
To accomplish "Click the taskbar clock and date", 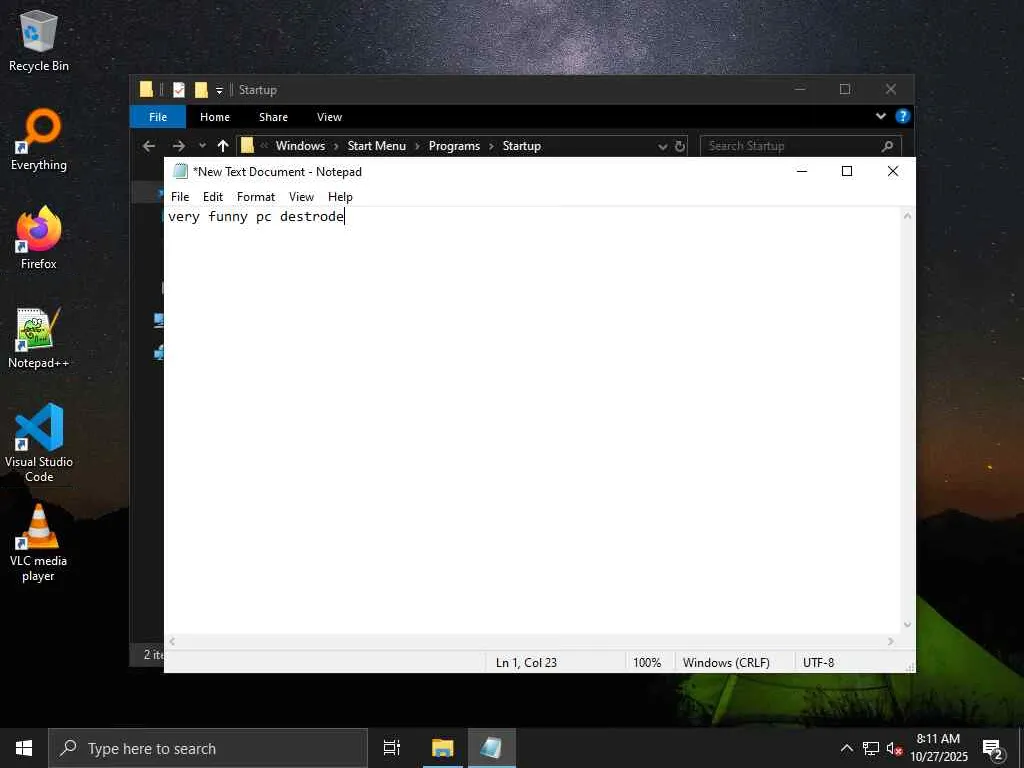I will click(939, 748).
